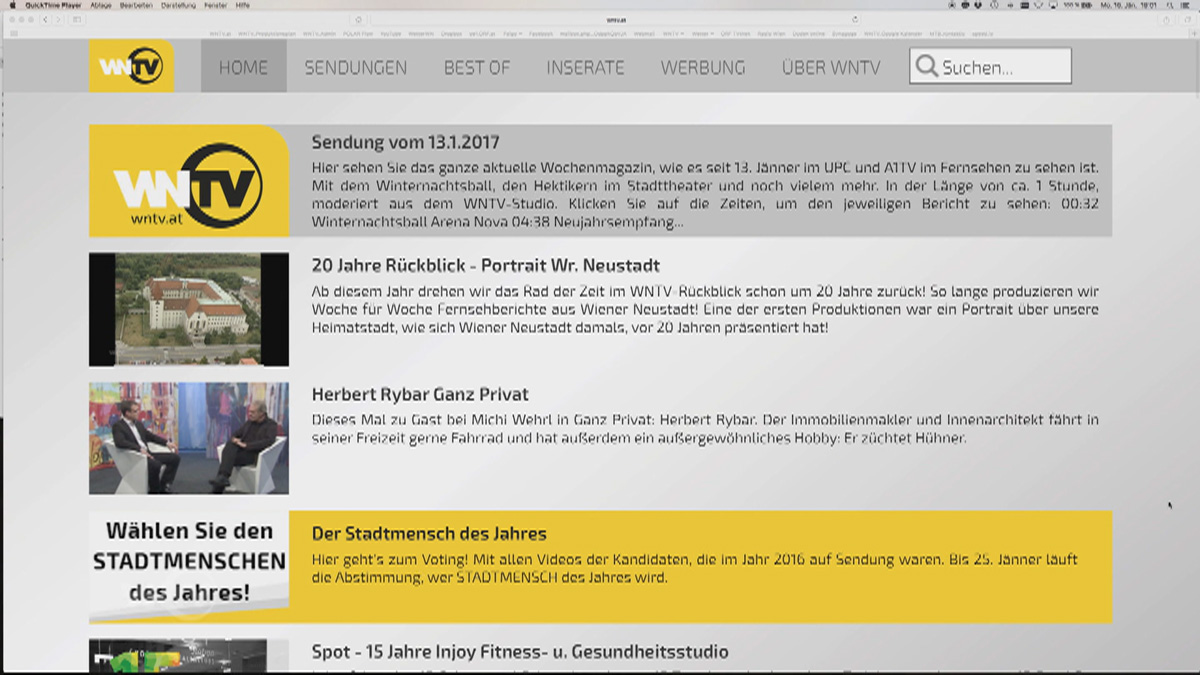
Task: Click Der Stadtmensch des Jahres headline
Action: point(429,533)
